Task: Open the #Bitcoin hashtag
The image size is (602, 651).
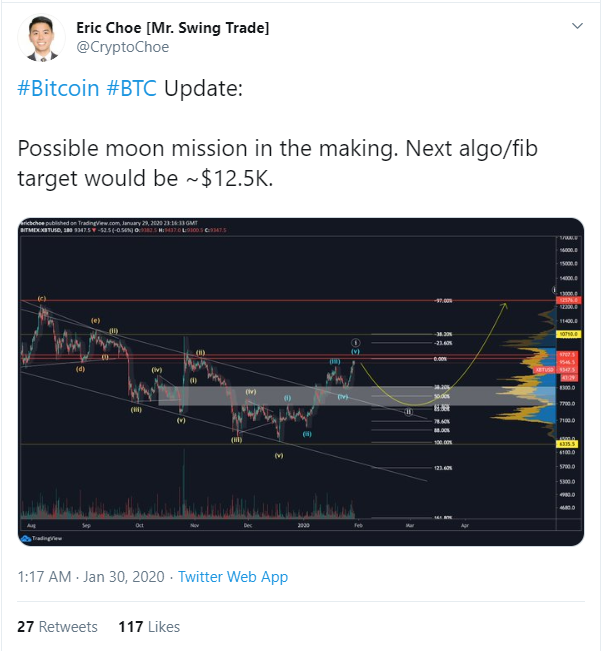Action: point(58,88)
